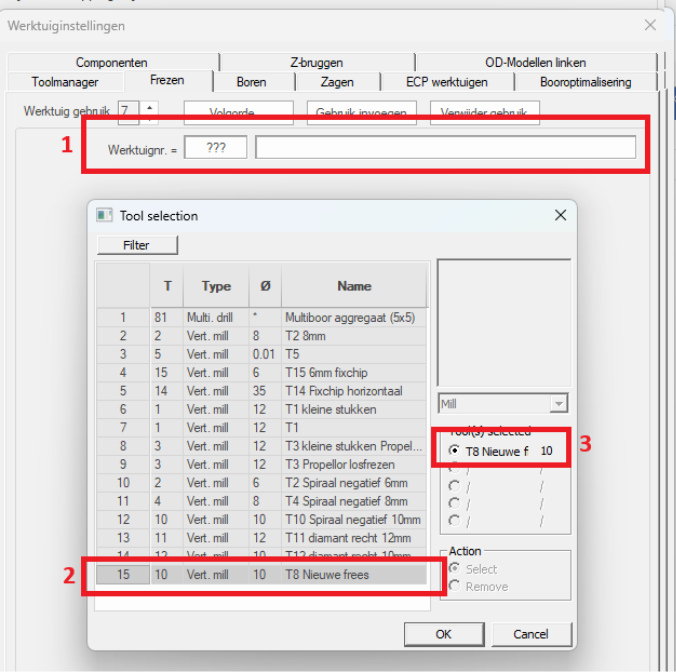Click the Werktuig gebruik number field

point(128,113)
